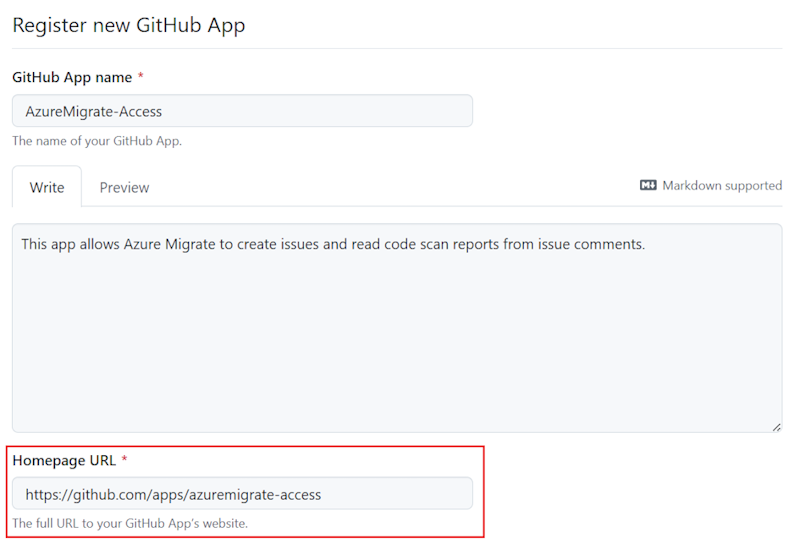The image size is (800, 543).
Task: Click the hint about the app's website URL
Action: coord(129,523)
